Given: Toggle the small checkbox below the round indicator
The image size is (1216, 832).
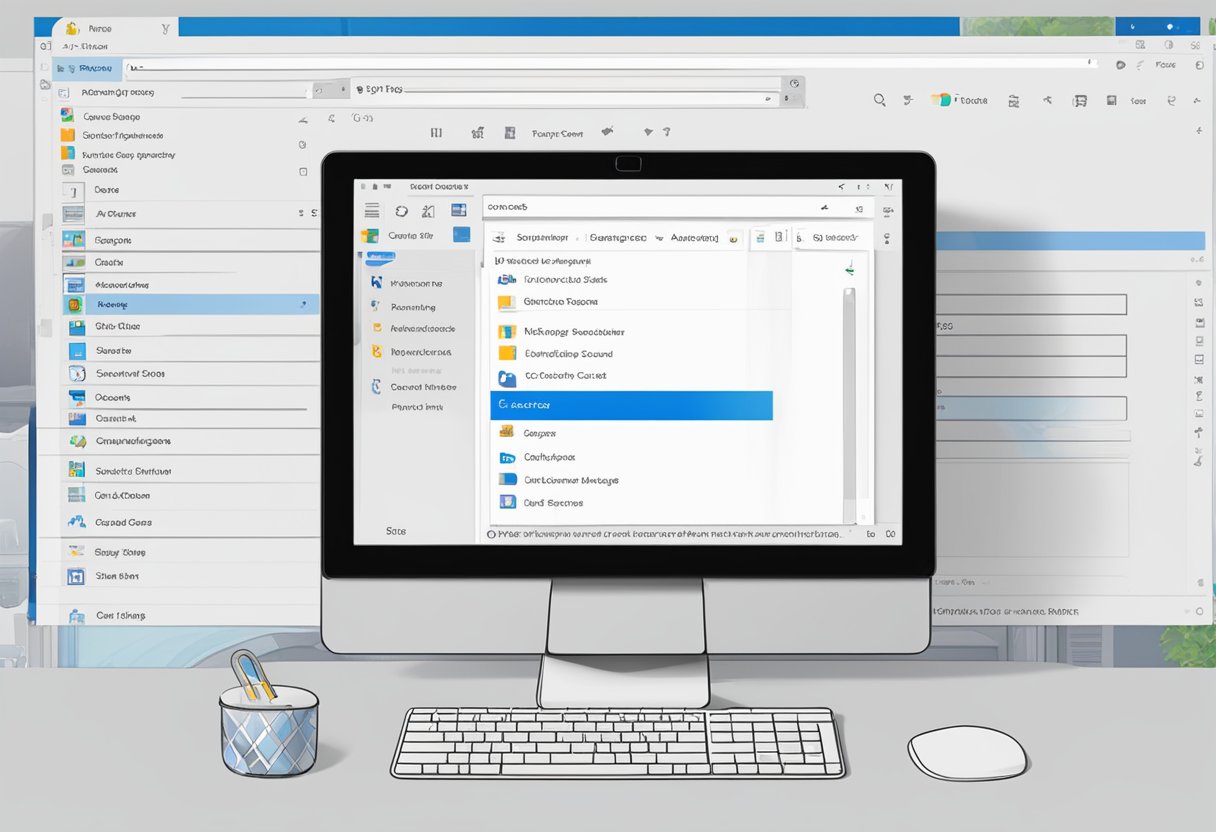Looking at the screenshot, I should 302,170.
